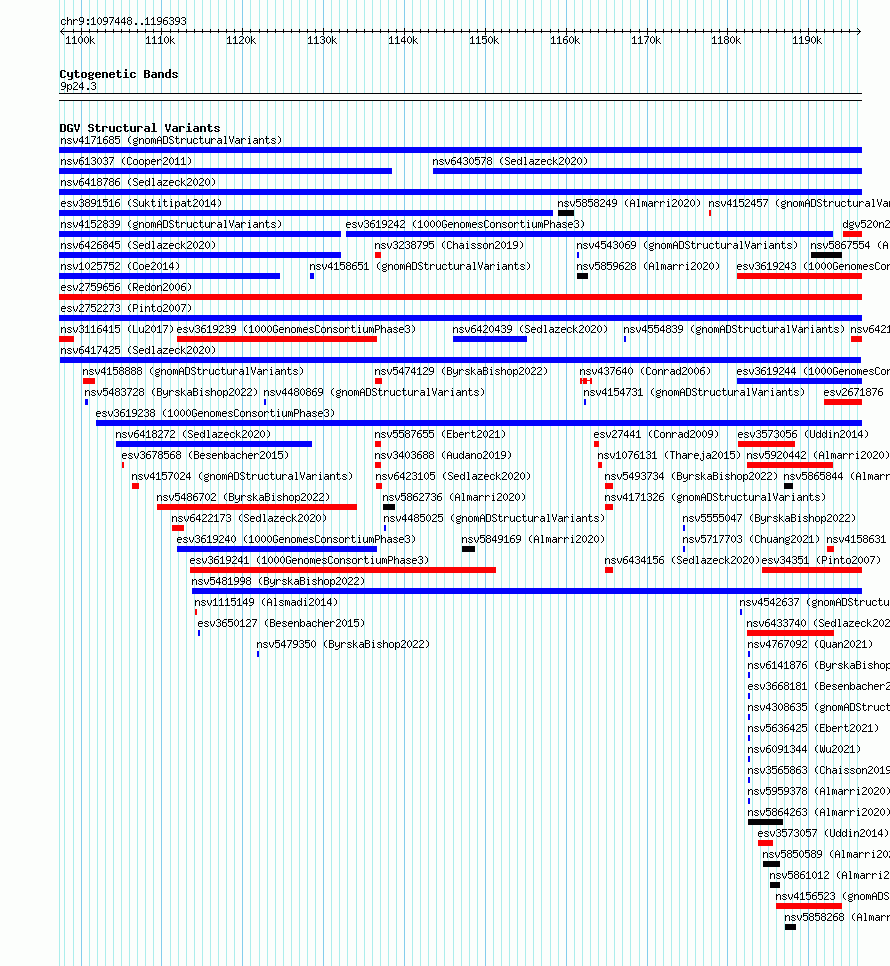Click esv2752273 (Pinto2007) label
The width and height of the screenshot is (890, 966).
(126, 308)
